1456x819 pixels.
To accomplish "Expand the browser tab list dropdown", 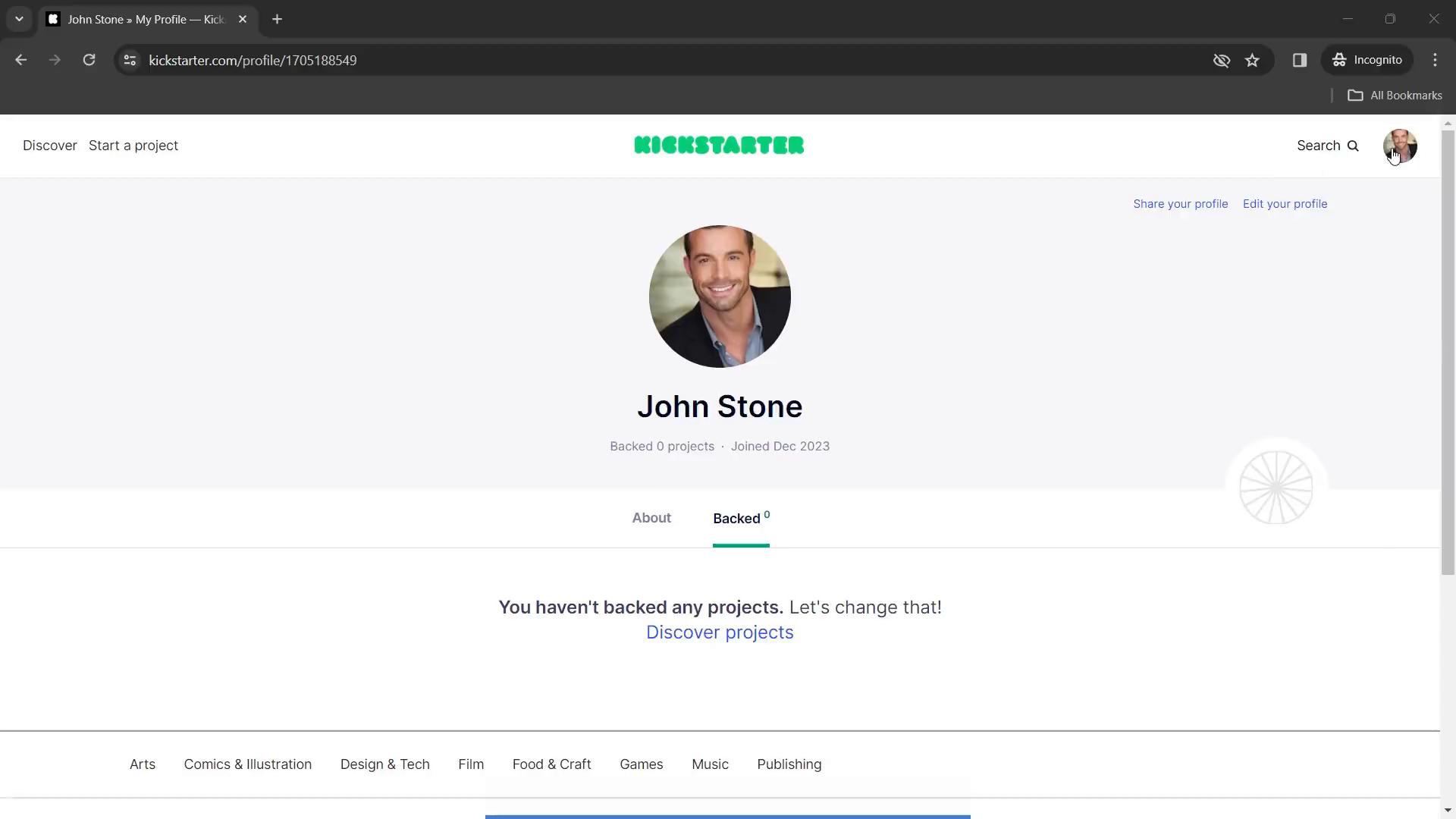I will [18, 18].
